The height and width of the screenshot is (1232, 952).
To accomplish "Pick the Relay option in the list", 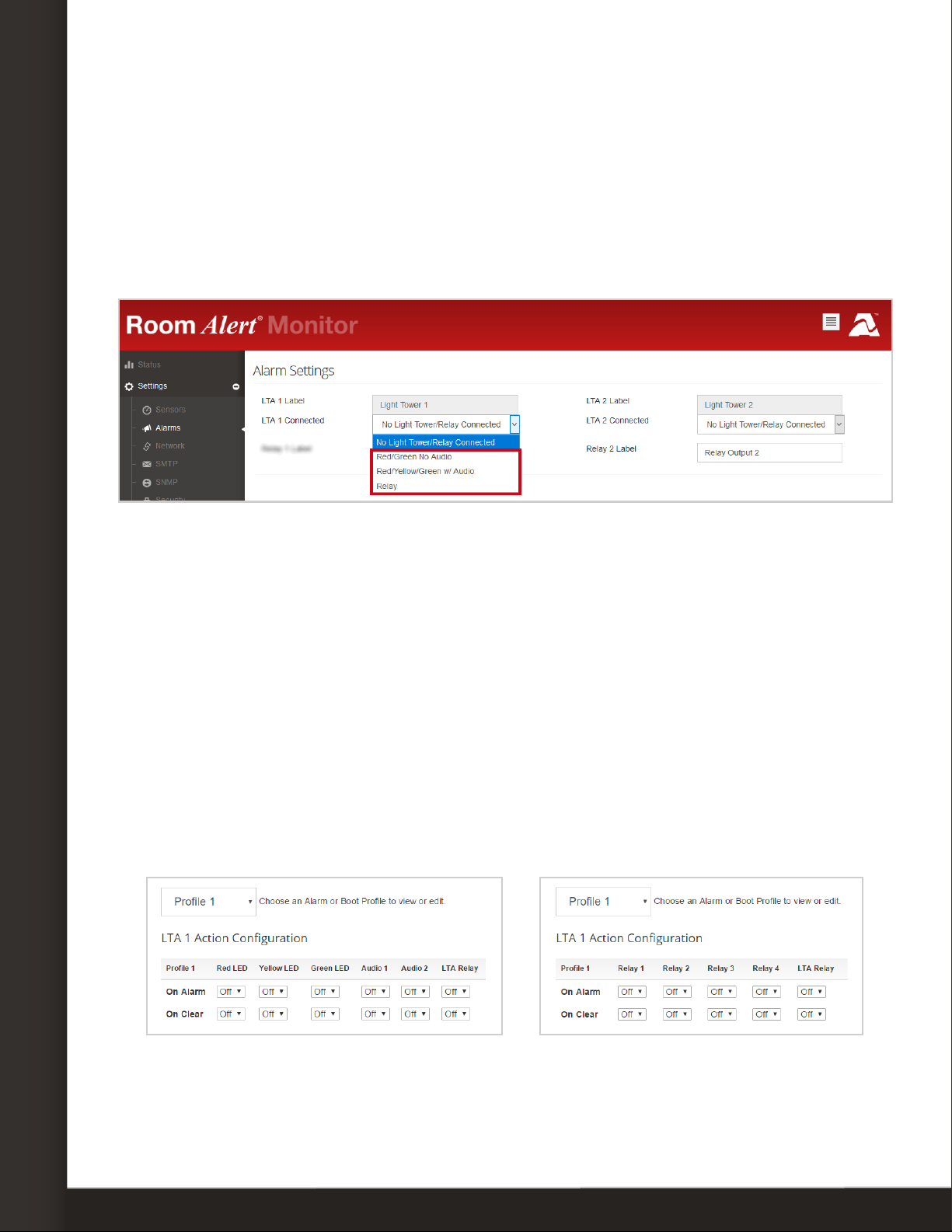I will [x=446, y=486].
